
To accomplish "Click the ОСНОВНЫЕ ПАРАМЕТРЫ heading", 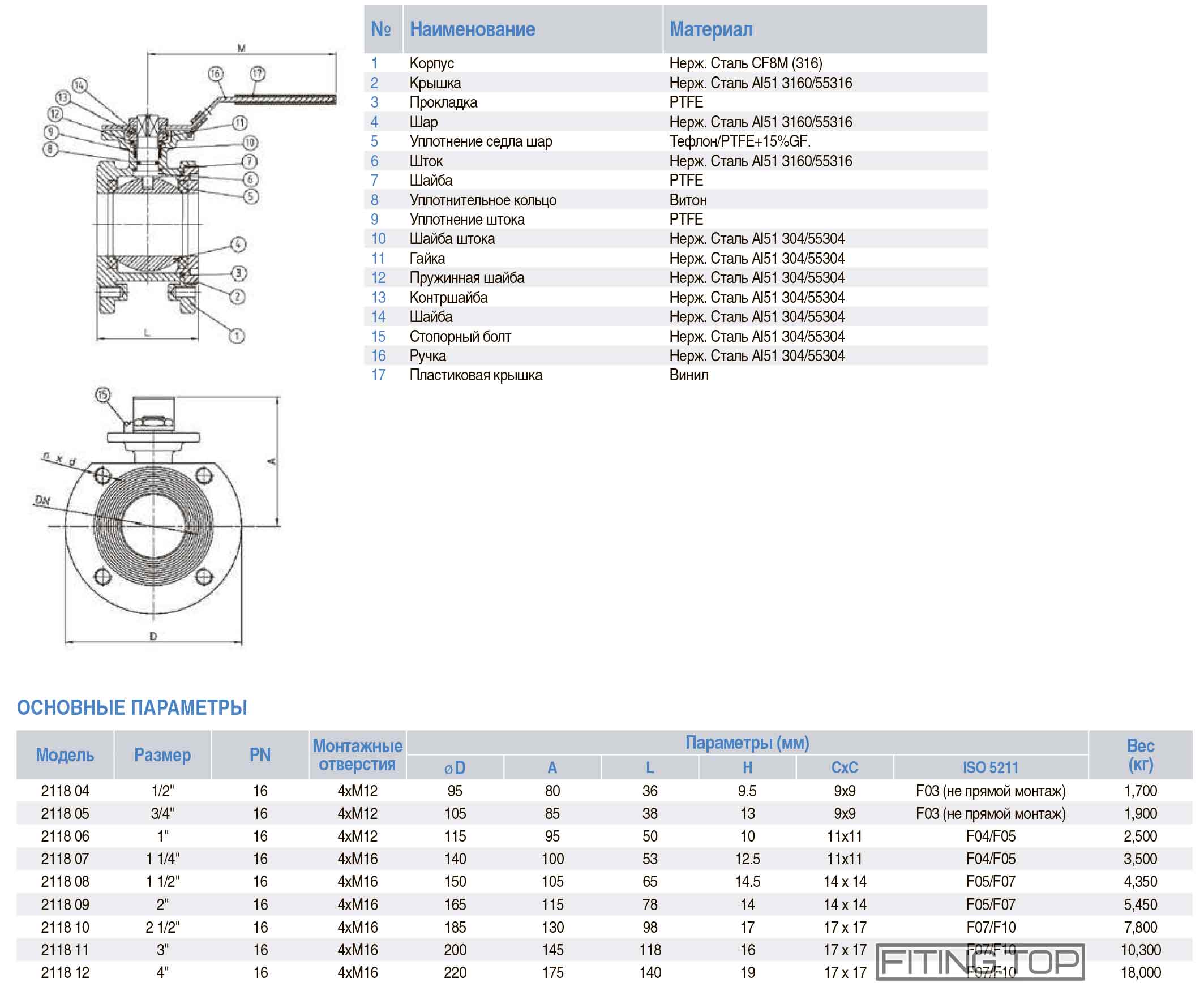I will [x=132, y=708].
